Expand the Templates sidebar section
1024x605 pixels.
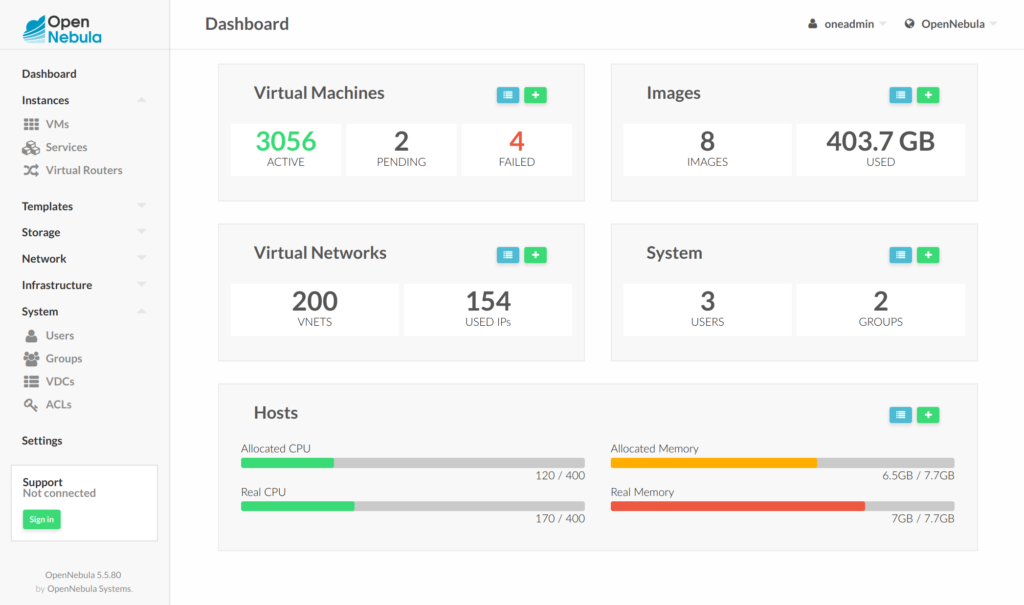click(x=141, y=206)
